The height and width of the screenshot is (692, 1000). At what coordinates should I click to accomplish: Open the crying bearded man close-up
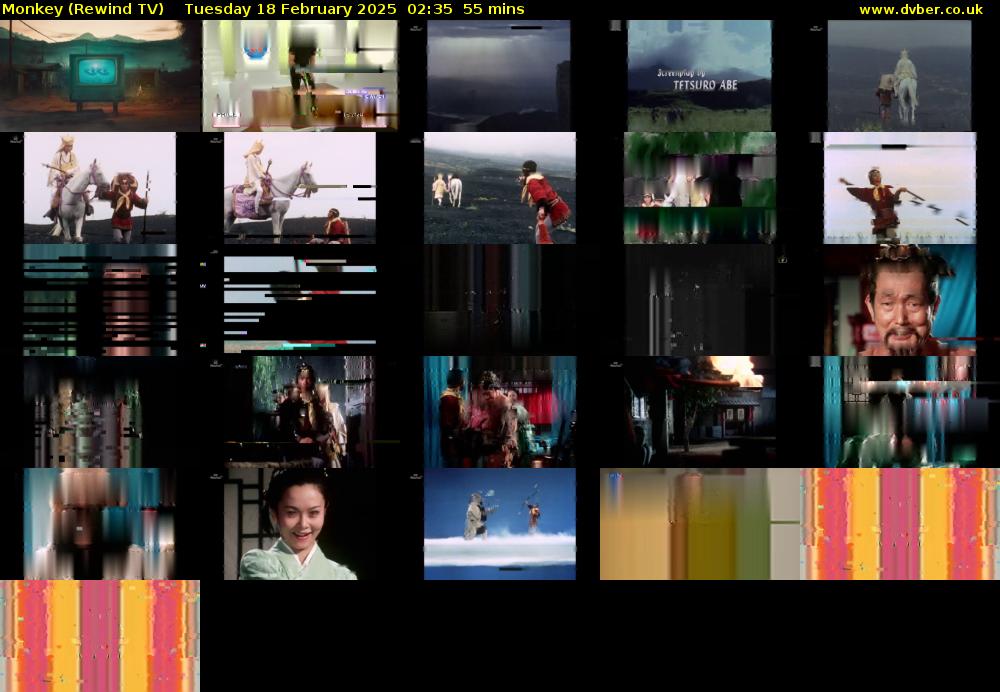pyautogui.click(x=900, y=300)
